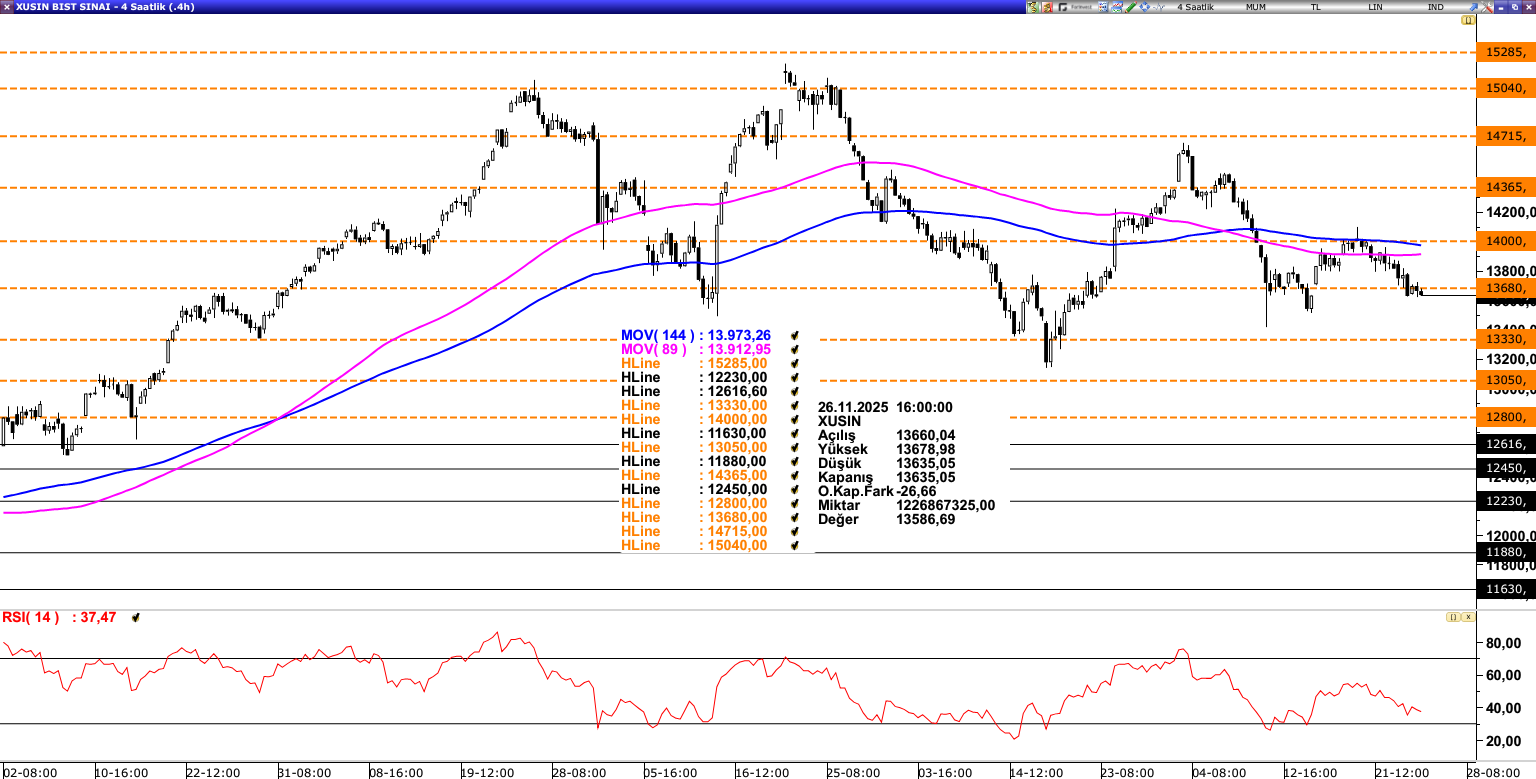Click the yellow chart icon at the toolbar's left
Image resolution: width=1536 pixels, height=779 pixels.
1033,7
